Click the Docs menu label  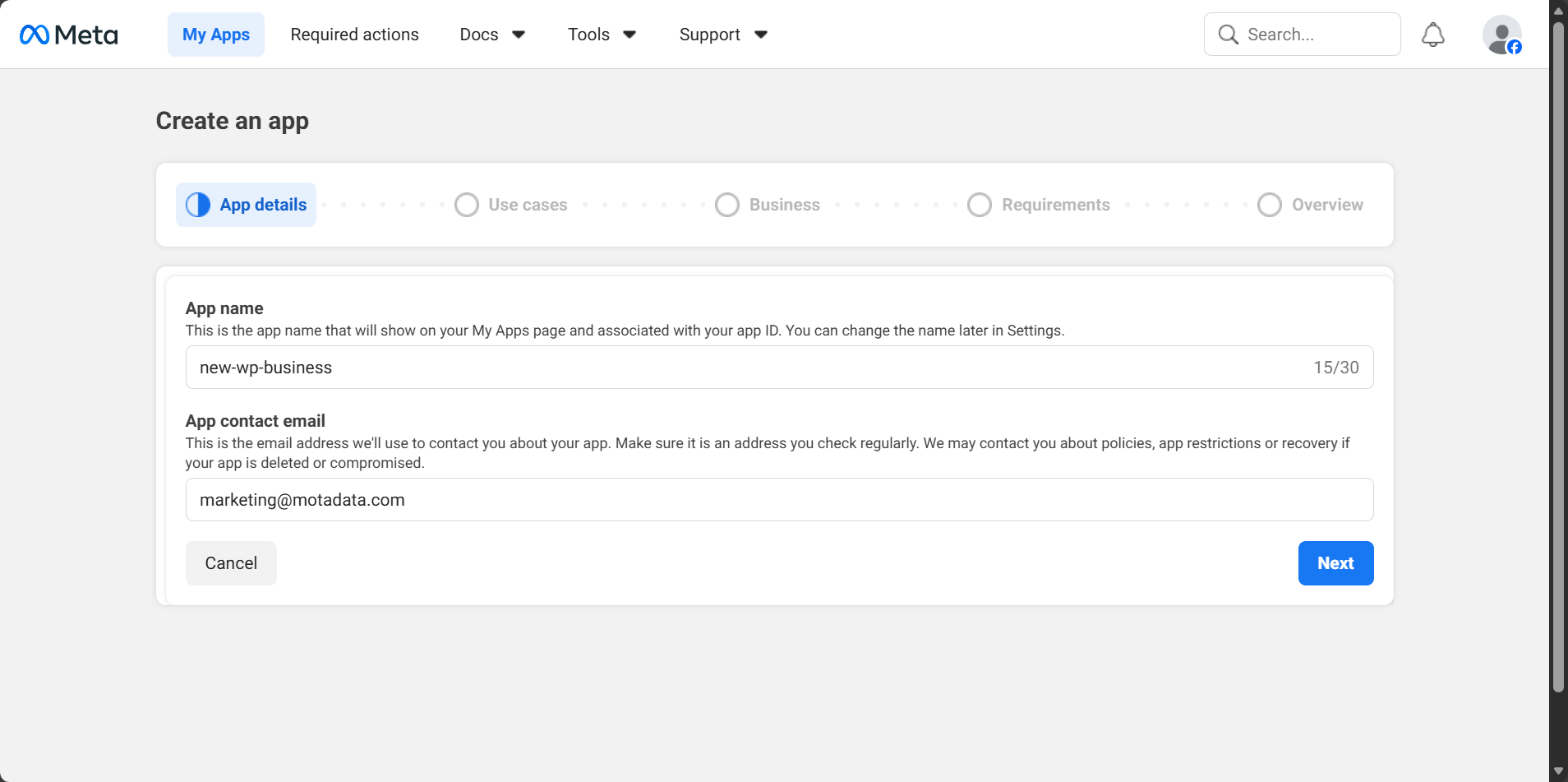479,35
